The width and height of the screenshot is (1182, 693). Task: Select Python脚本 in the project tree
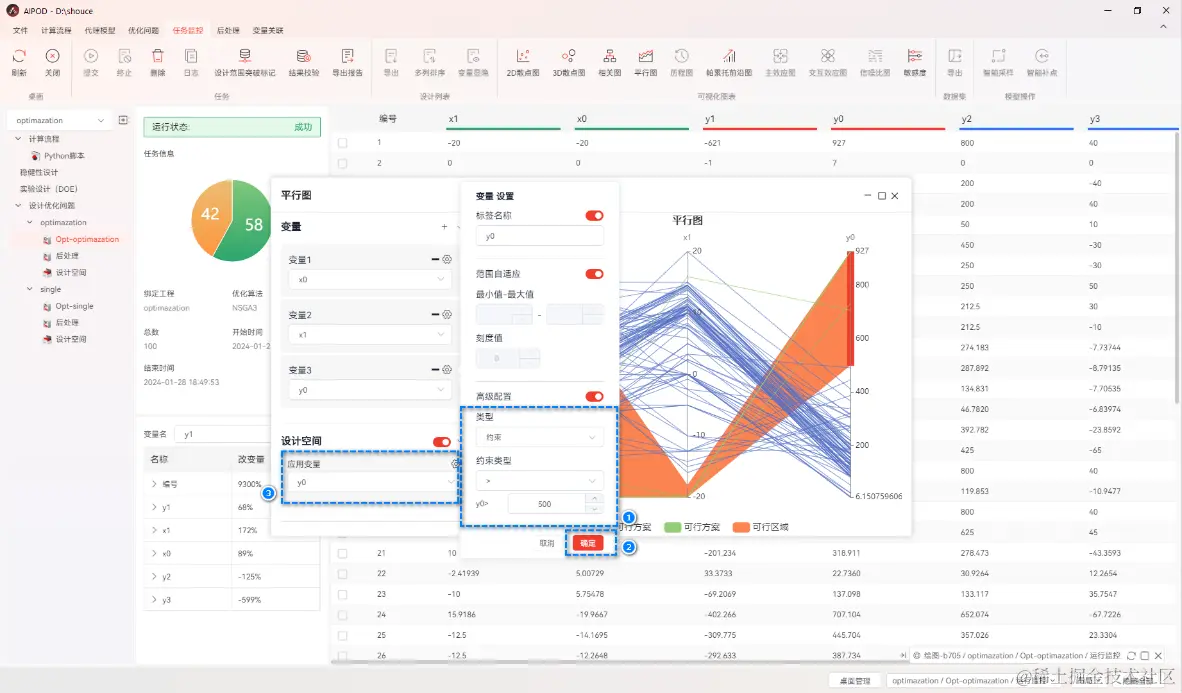64,156
